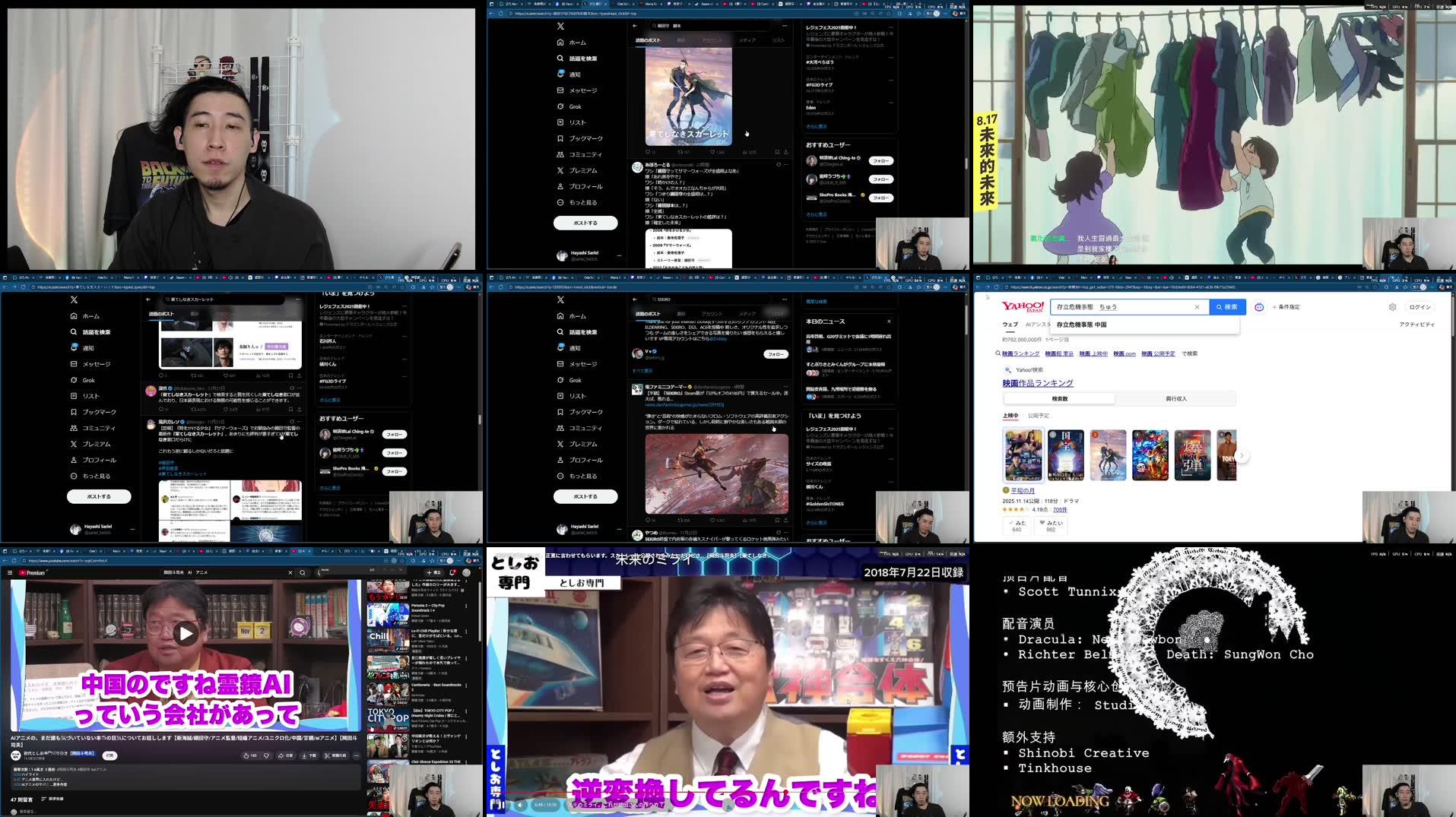The height and width of the screenshot is (817, 1456).
Task: Open the 映画作品ランキング link
Action: (1037, 383)
